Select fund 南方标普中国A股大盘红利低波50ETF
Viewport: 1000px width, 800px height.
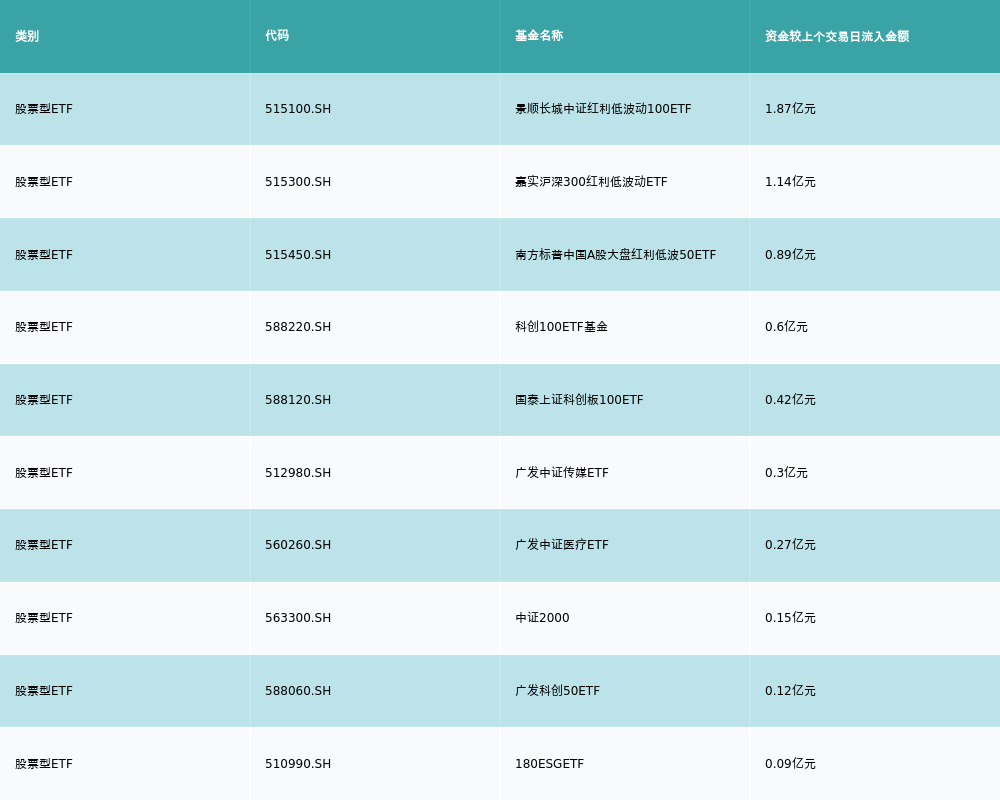click(615, 255)
